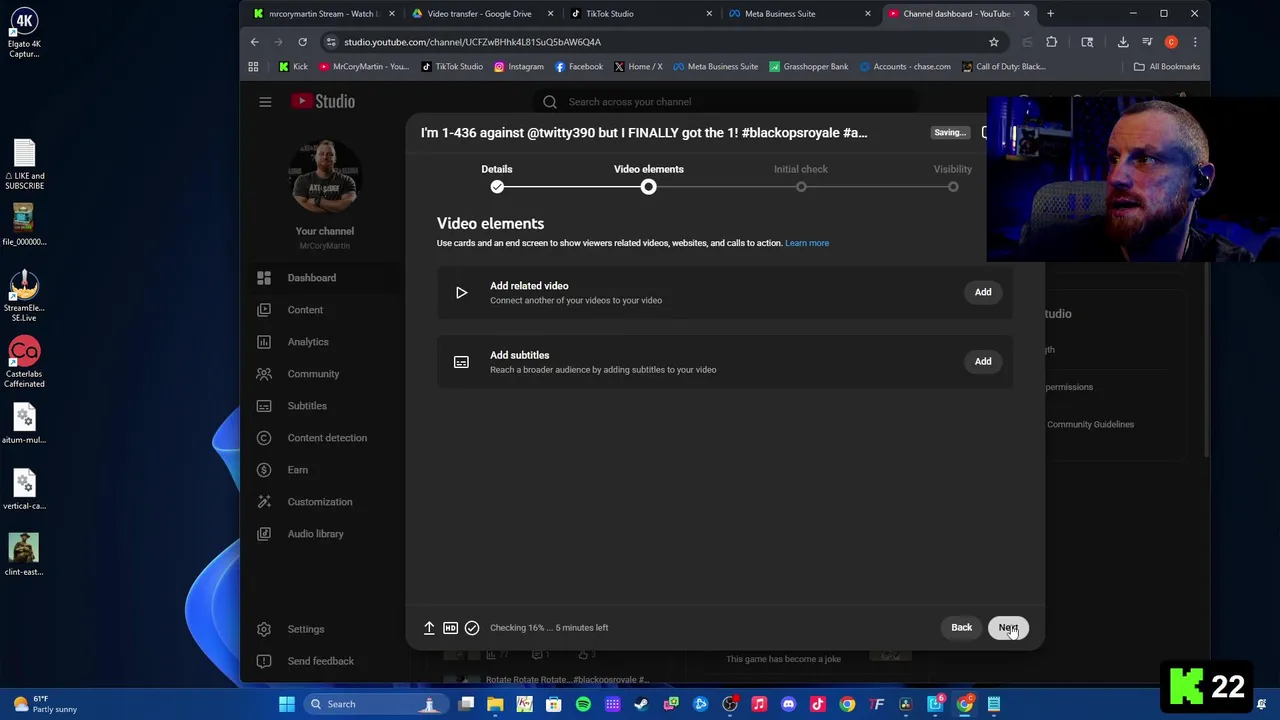Screen dimensions: 1280x720
Task: Click the channel profile picture
Action: tap(324, 177)
